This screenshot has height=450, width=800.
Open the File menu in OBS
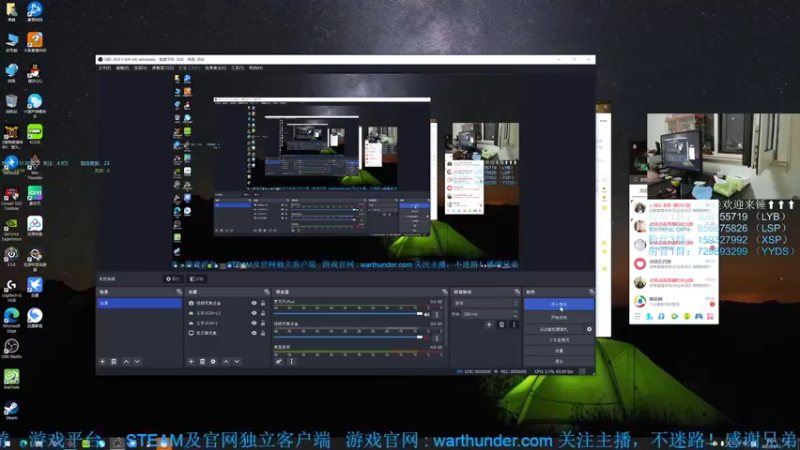(x=104, y=68)
